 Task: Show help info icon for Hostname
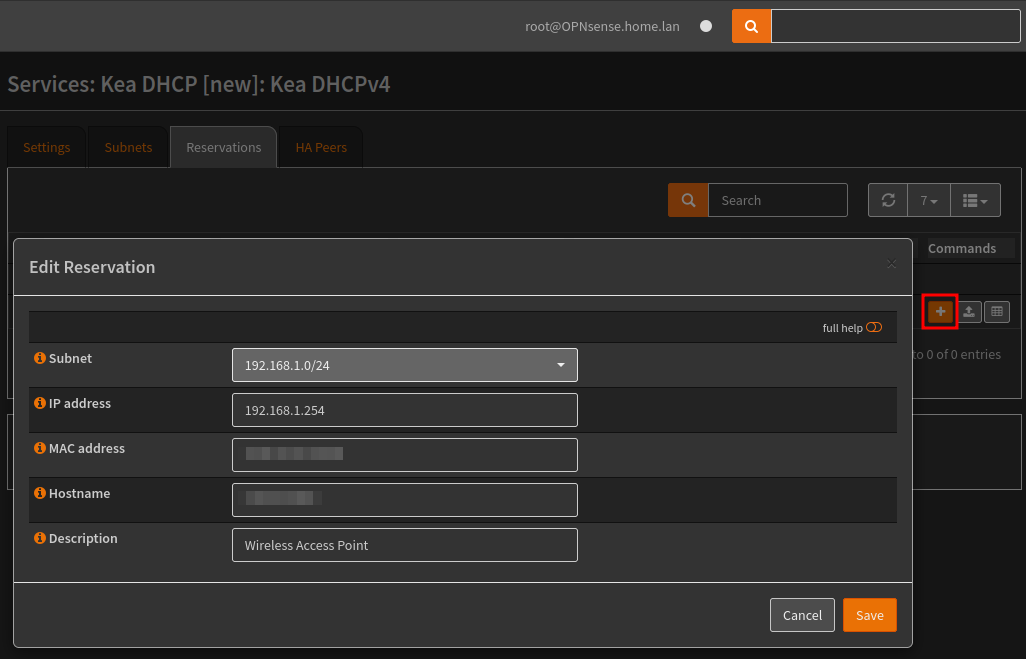[x=40, y=493]
